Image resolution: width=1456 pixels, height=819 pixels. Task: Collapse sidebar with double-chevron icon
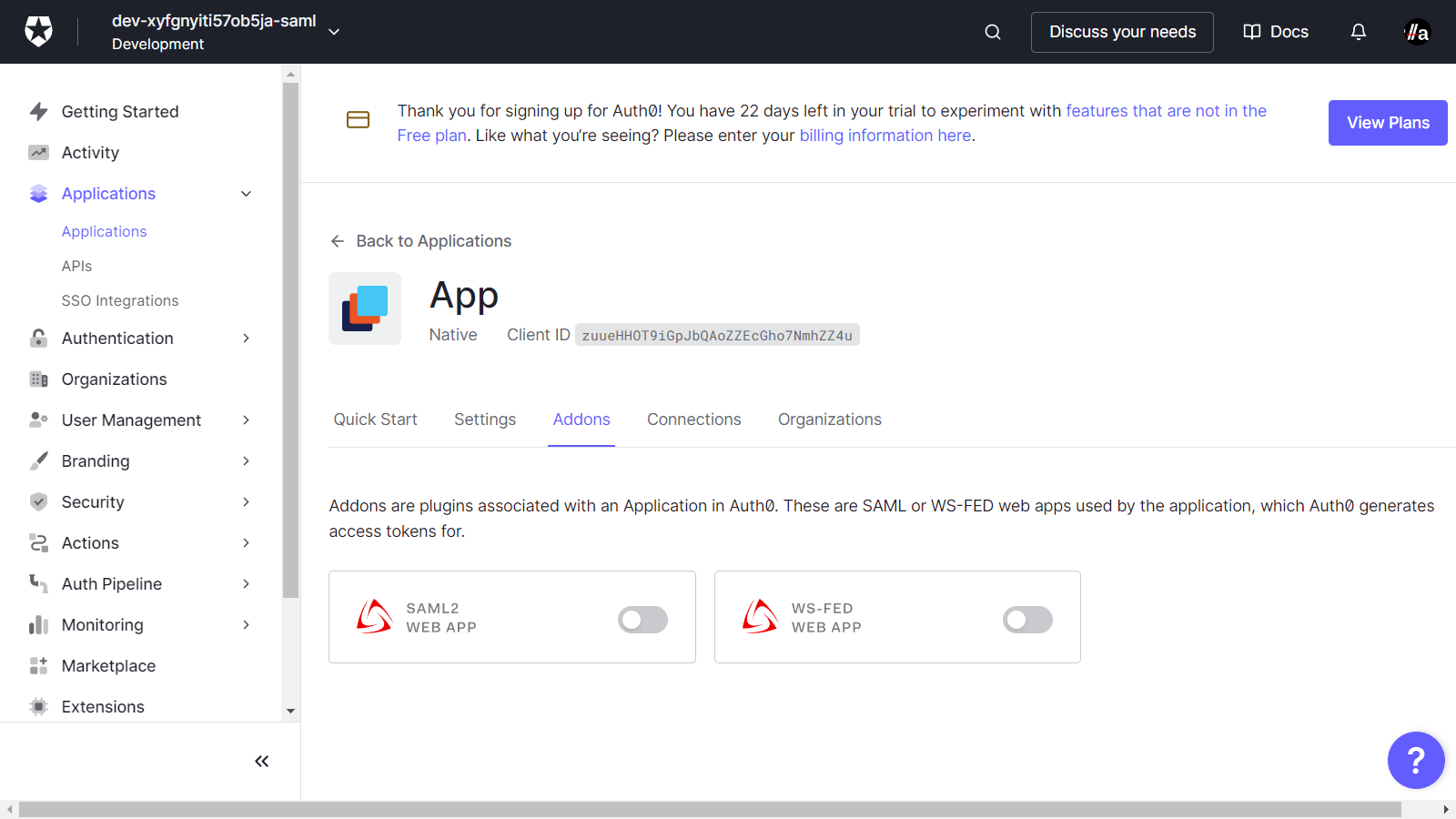point(261,762)
